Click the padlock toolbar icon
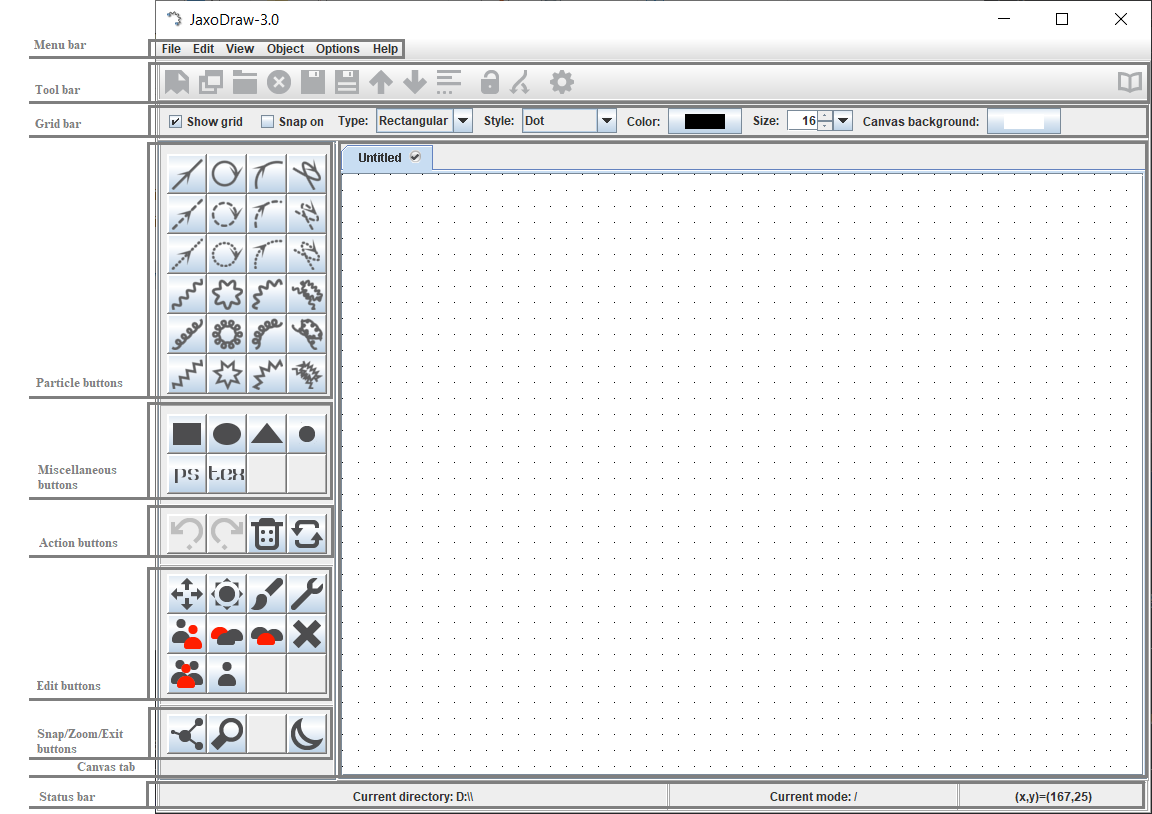The height and width of the screenshot is (814, 1152). click(489, 82)
